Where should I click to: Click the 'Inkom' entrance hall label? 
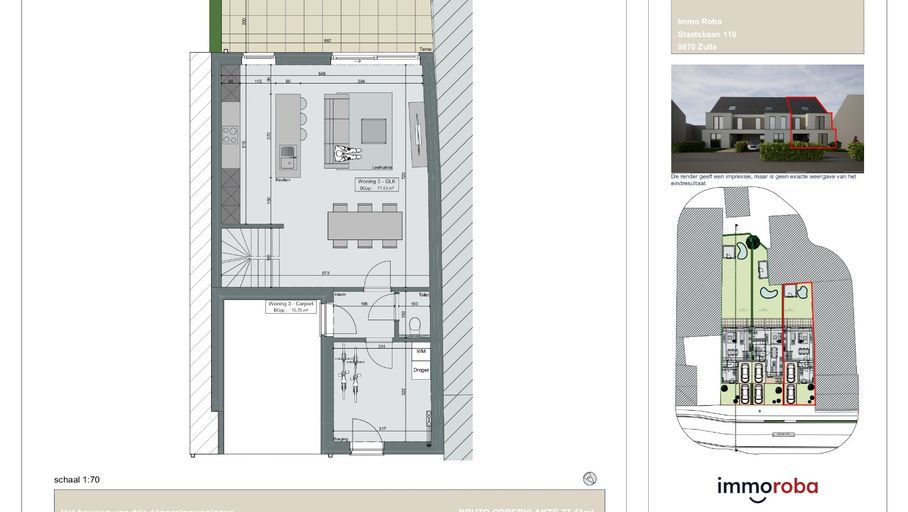click(340, 295)
